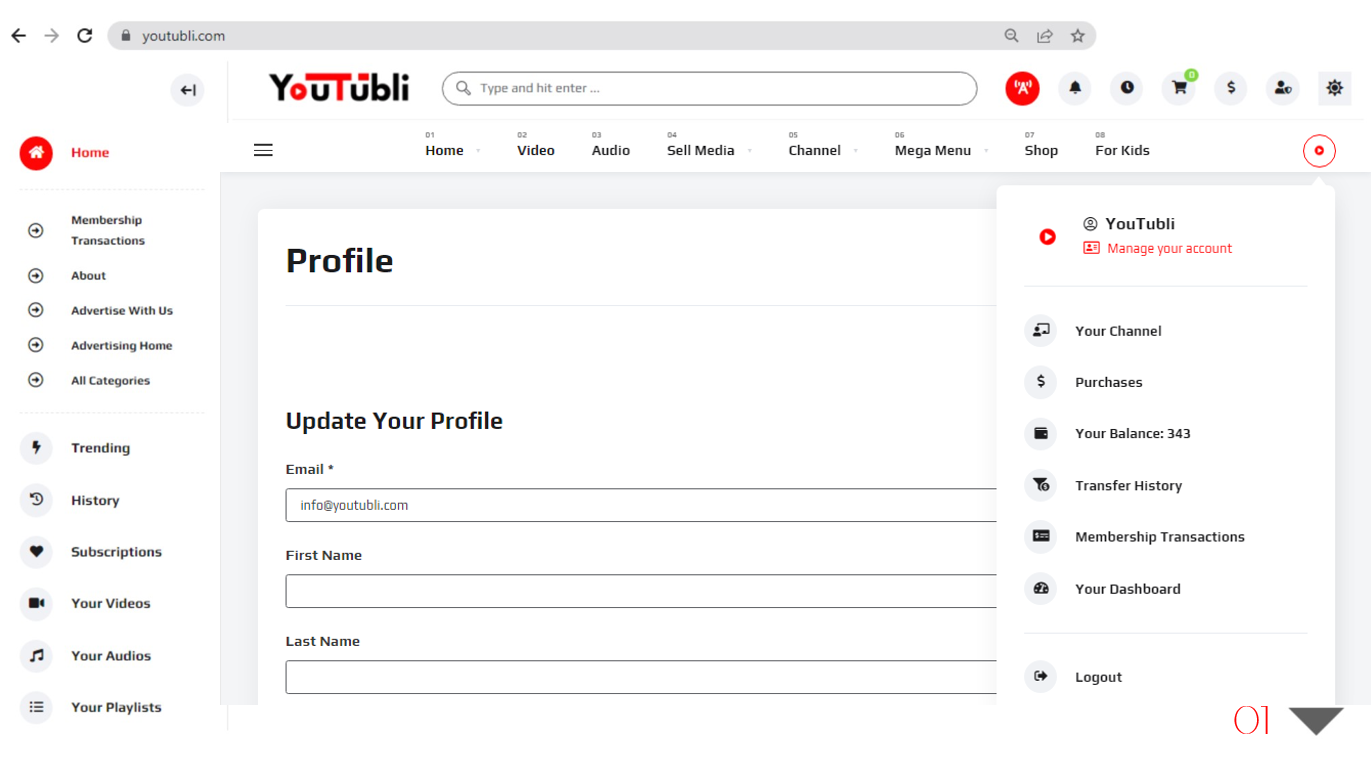
Task: Open About in sidebar
Action: coord(88,275)
